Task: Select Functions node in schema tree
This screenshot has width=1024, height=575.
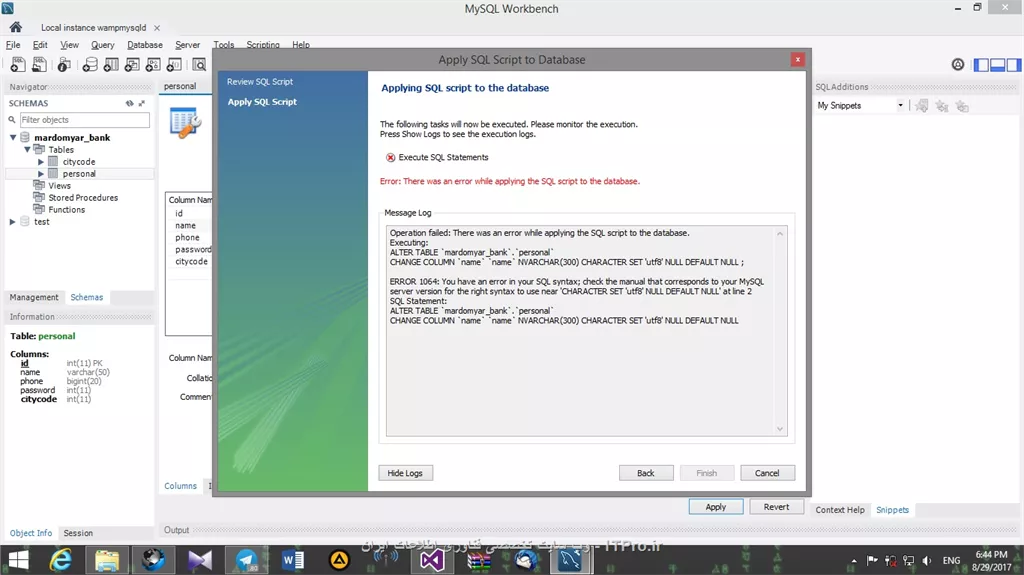Action: [x=67, y=210]
